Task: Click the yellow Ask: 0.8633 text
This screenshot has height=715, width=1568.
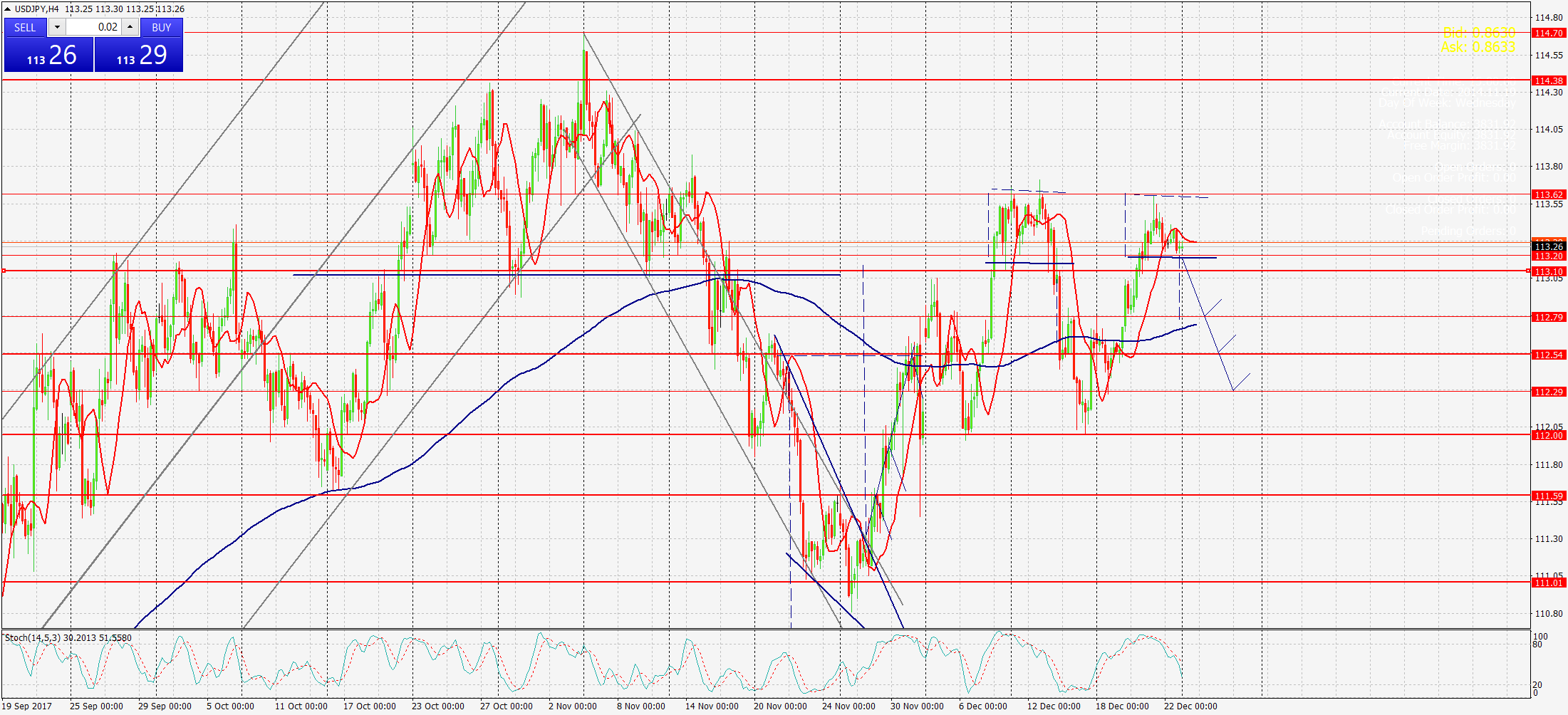Action: click(1478, 47)
